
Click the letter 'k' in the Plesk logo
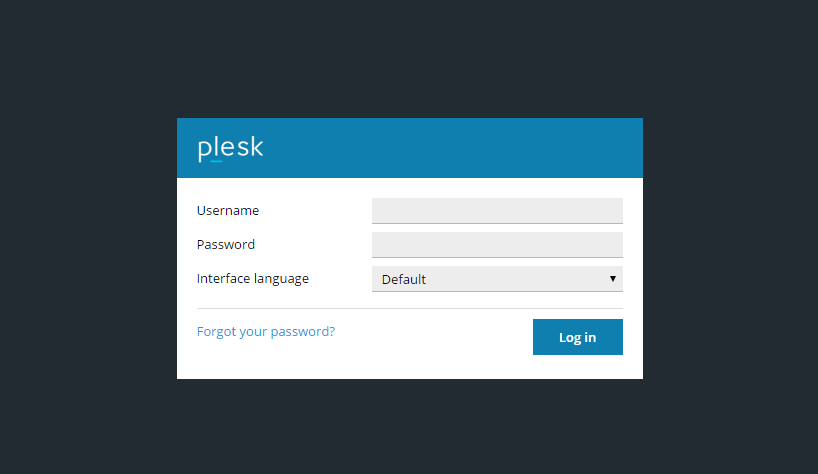(x=256, y=147)
